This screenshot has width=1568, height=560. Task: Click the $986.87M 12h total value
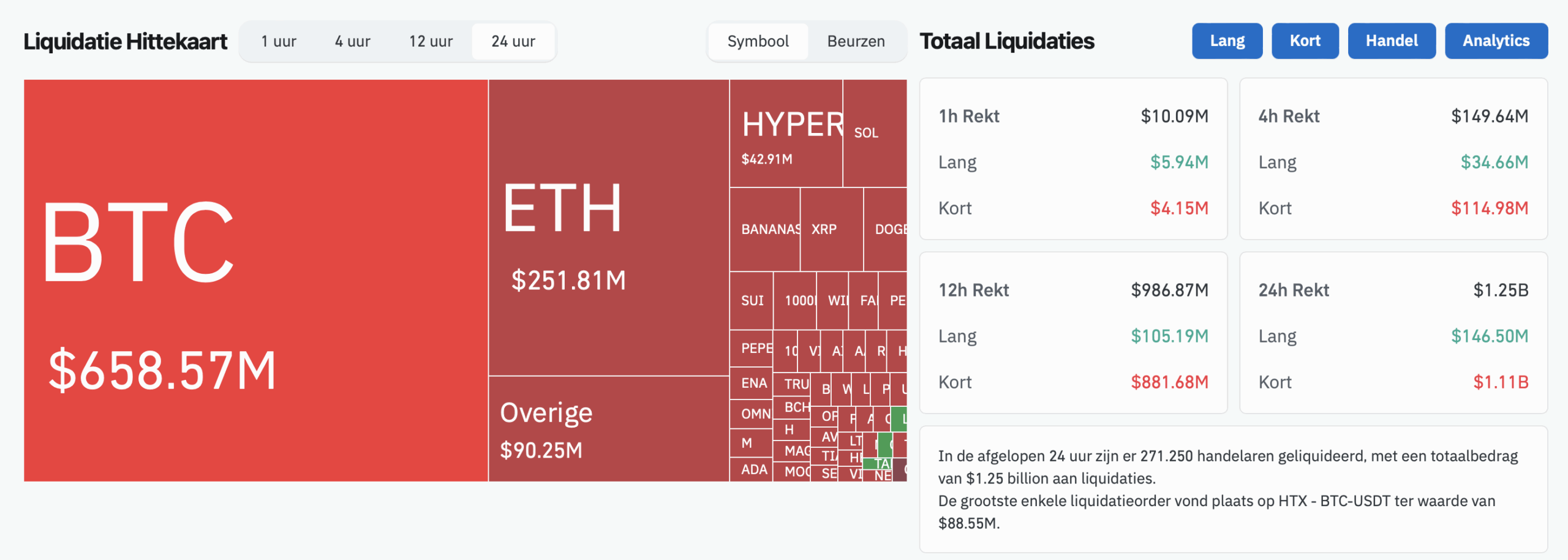pos(1169,290)
